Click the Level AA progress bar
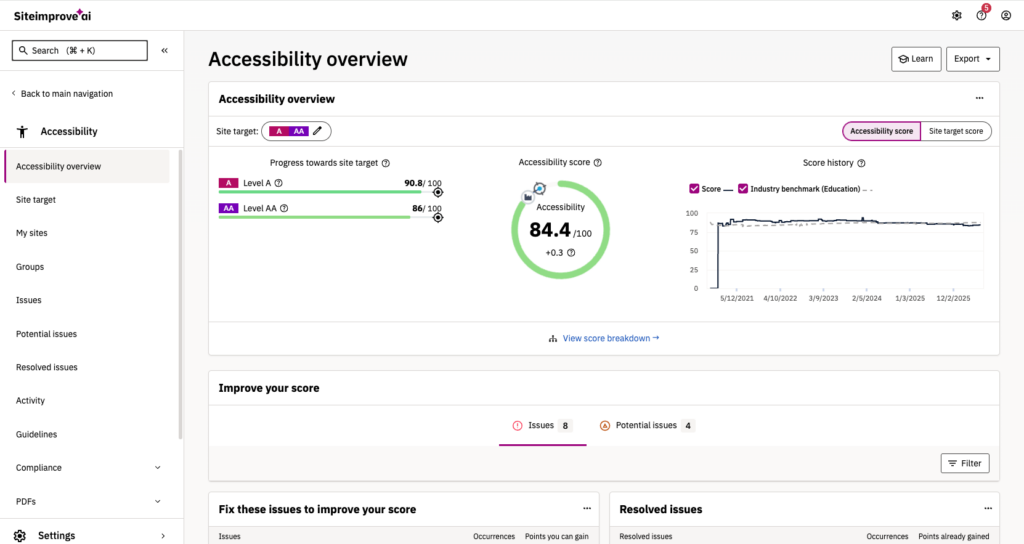 pos(330,217)
